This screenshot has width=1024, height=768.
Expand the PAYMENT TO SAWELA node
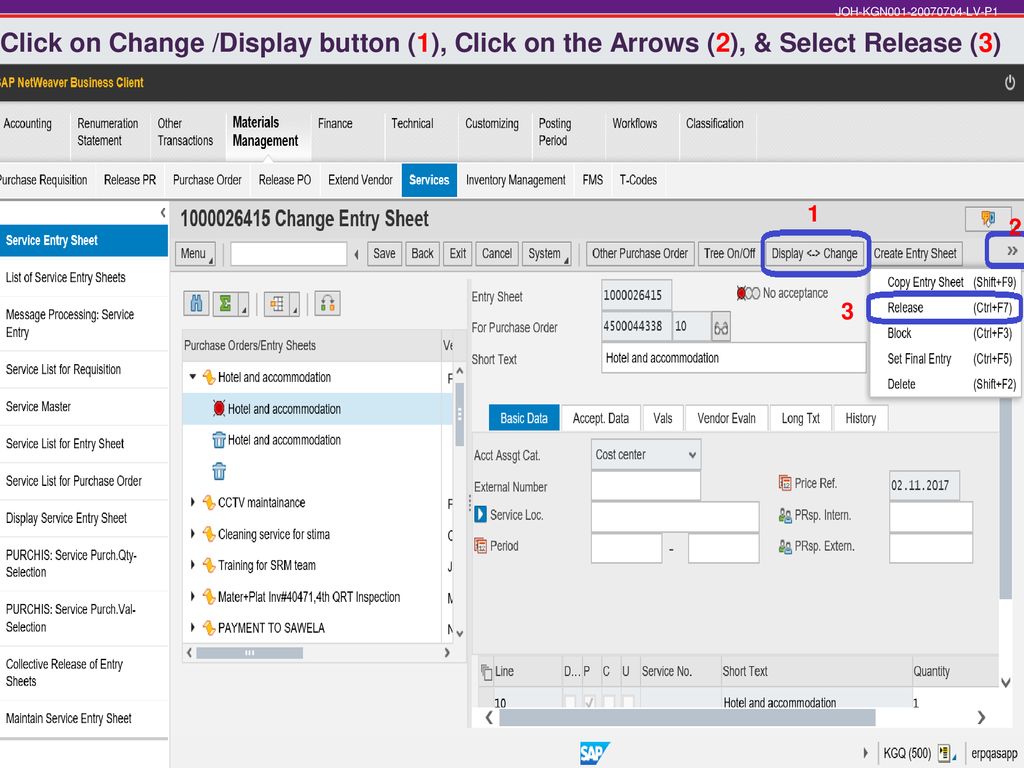pyautogui.click(x=193, y=627)
